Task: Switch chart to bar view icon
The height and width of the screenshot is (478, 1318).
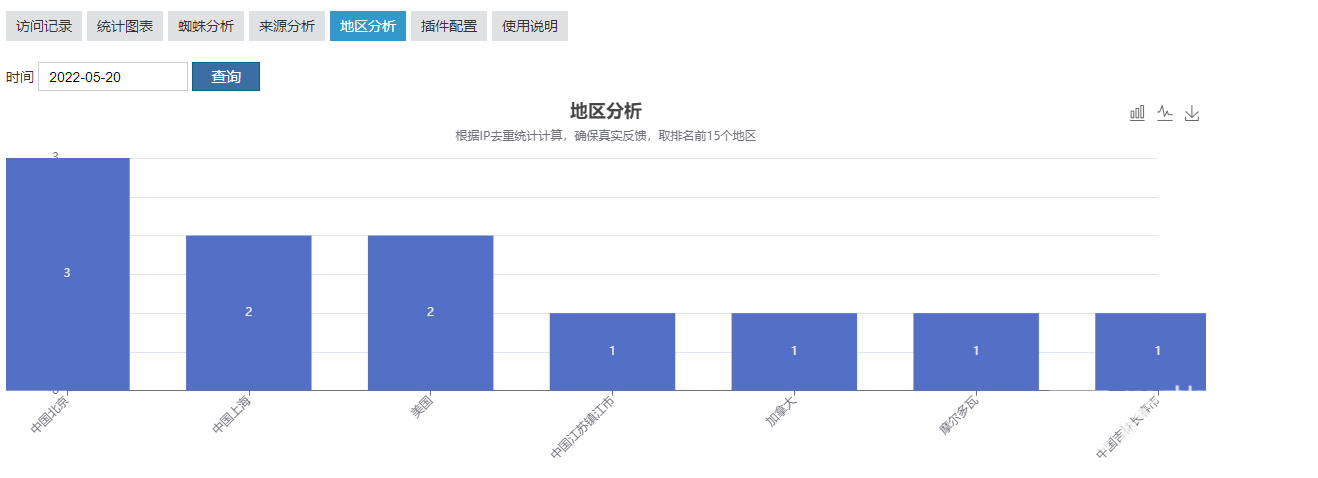Action: click(x=1137, y=113)
